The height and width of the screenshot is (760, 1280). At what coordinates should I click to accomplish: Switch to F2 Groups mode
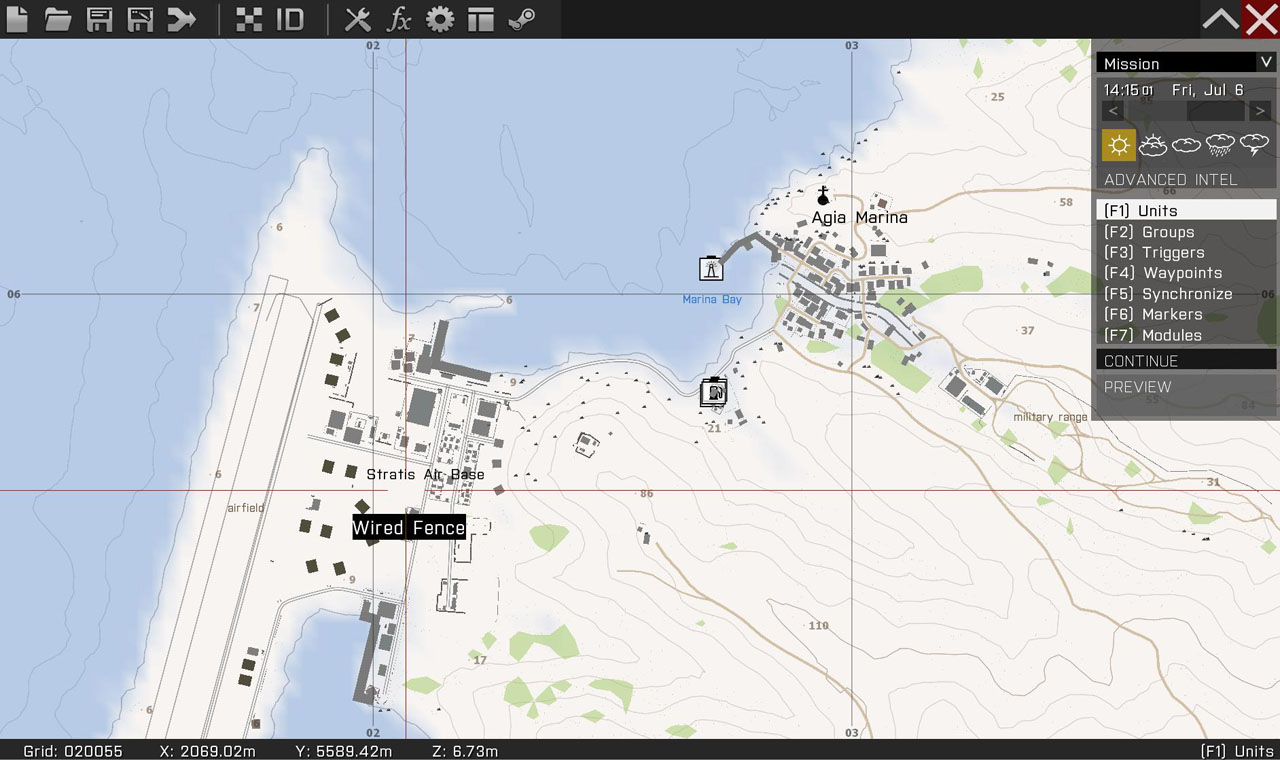(1186, 231)
